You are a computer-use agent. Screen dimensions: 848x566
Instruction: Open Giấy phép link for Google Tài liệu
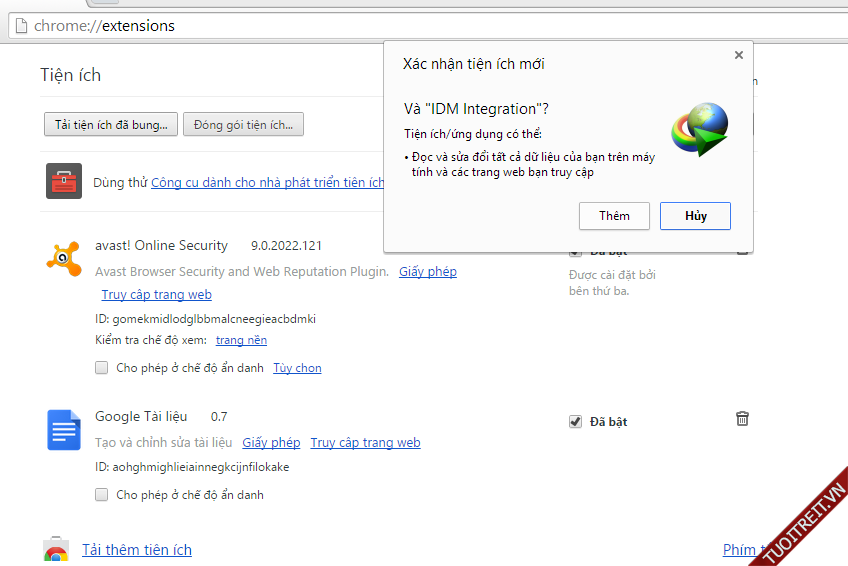tap(271, 443)
